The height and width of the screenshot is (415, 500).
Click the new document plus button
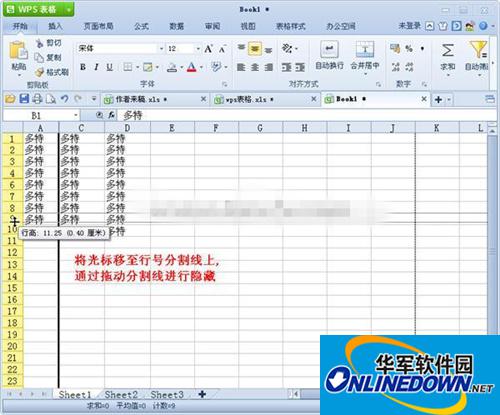[x=439, y=99]
